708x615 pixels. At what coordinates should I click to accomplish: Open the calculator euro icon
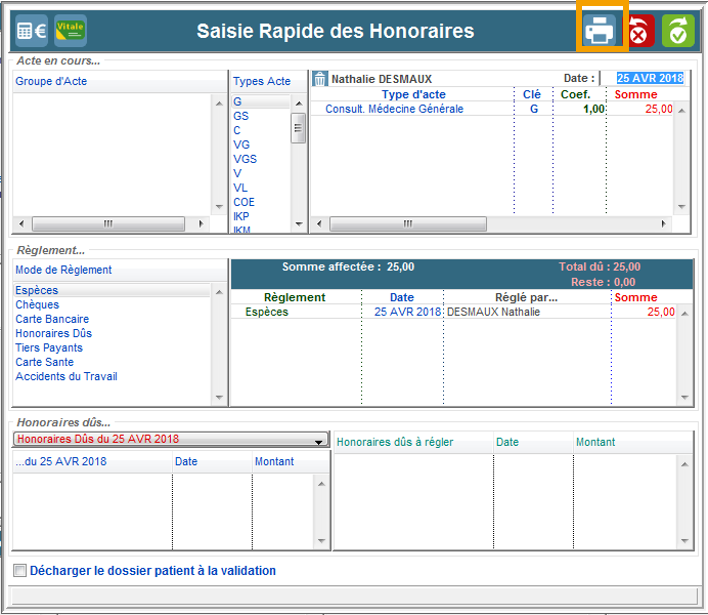31,31
